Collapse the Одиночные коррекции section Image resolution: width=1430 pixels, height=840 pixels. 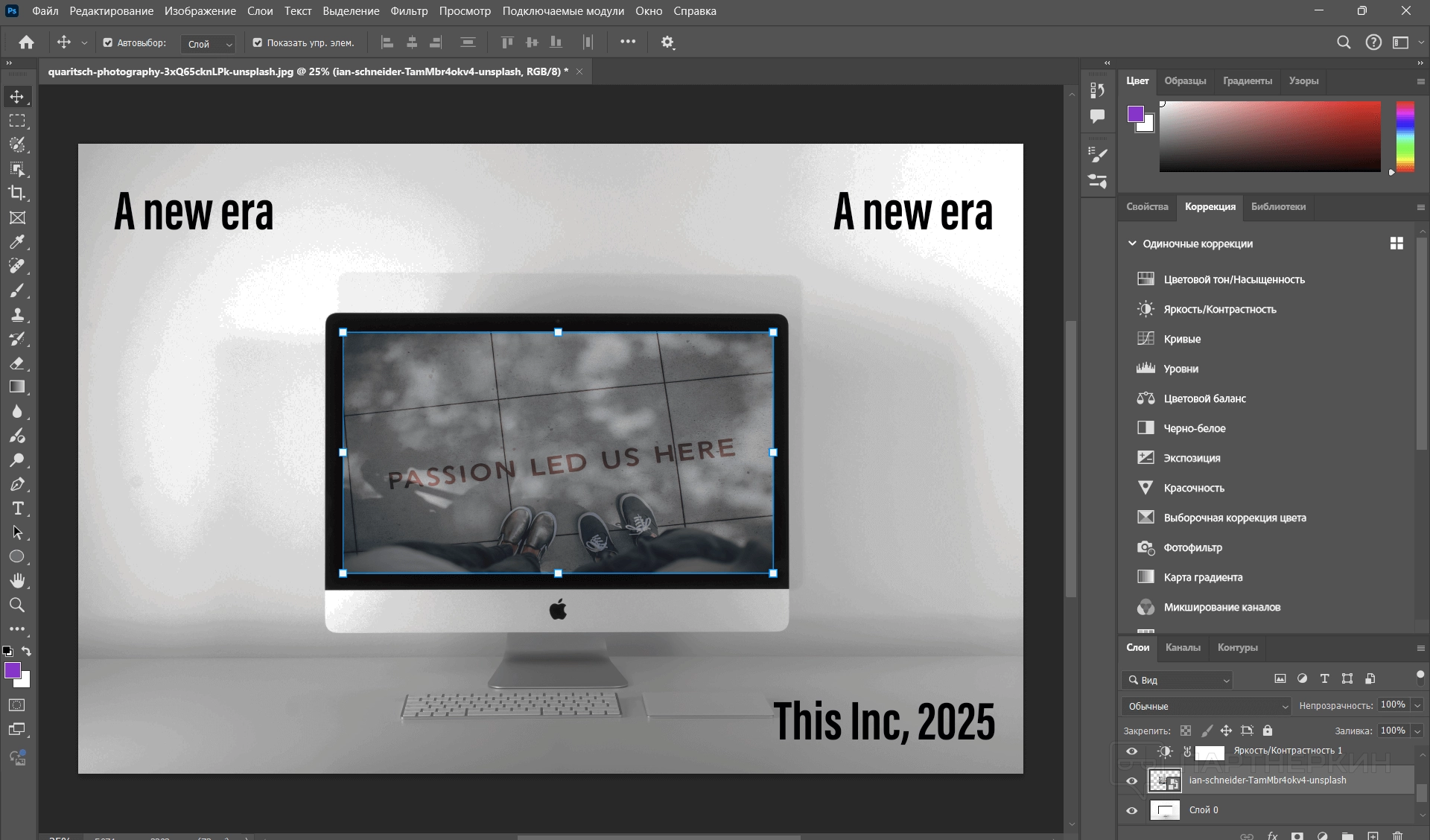pos(1132,244)
